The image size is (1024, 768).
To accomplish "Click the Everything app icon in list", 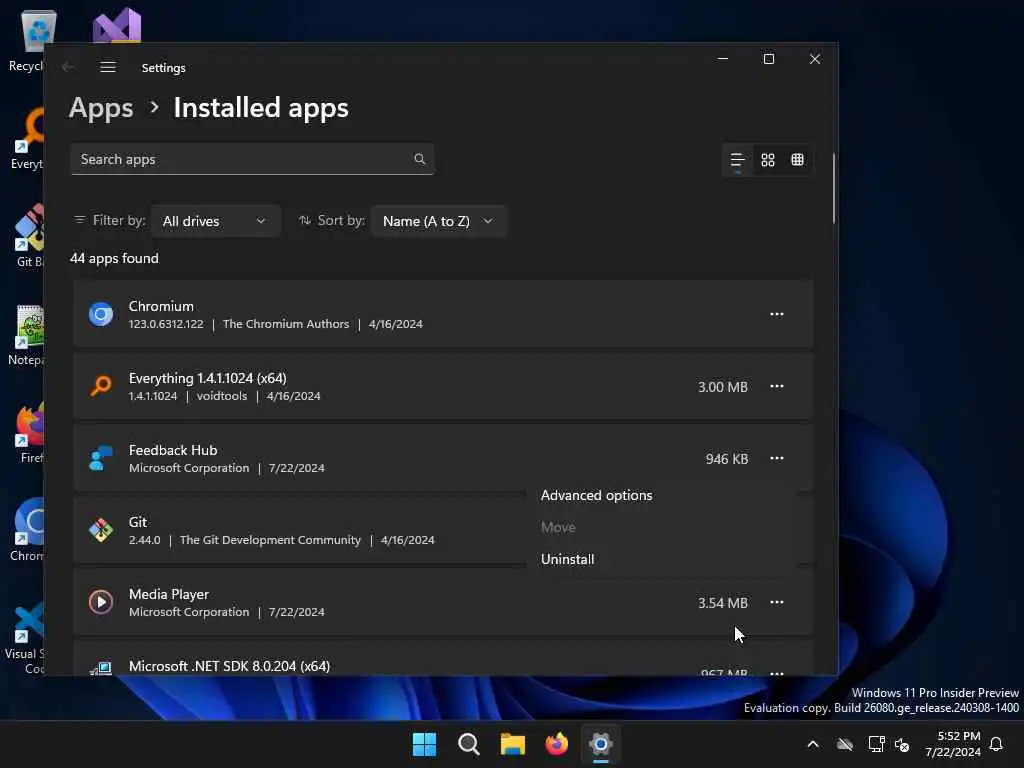I will (101, 386).
